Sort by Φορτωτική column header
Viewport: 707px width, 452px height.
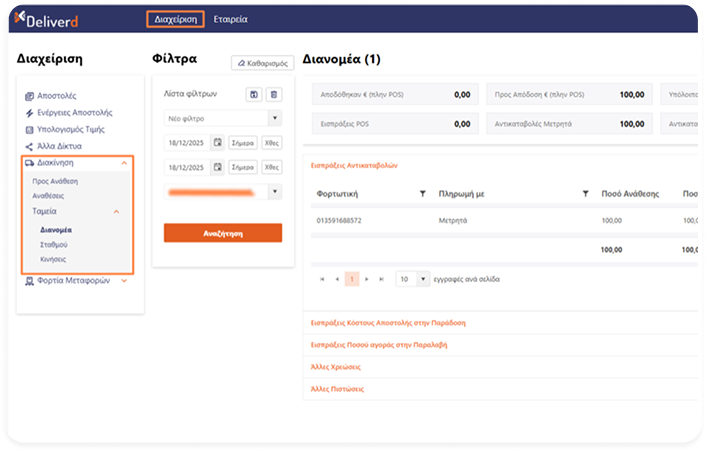tap(337, 194)
